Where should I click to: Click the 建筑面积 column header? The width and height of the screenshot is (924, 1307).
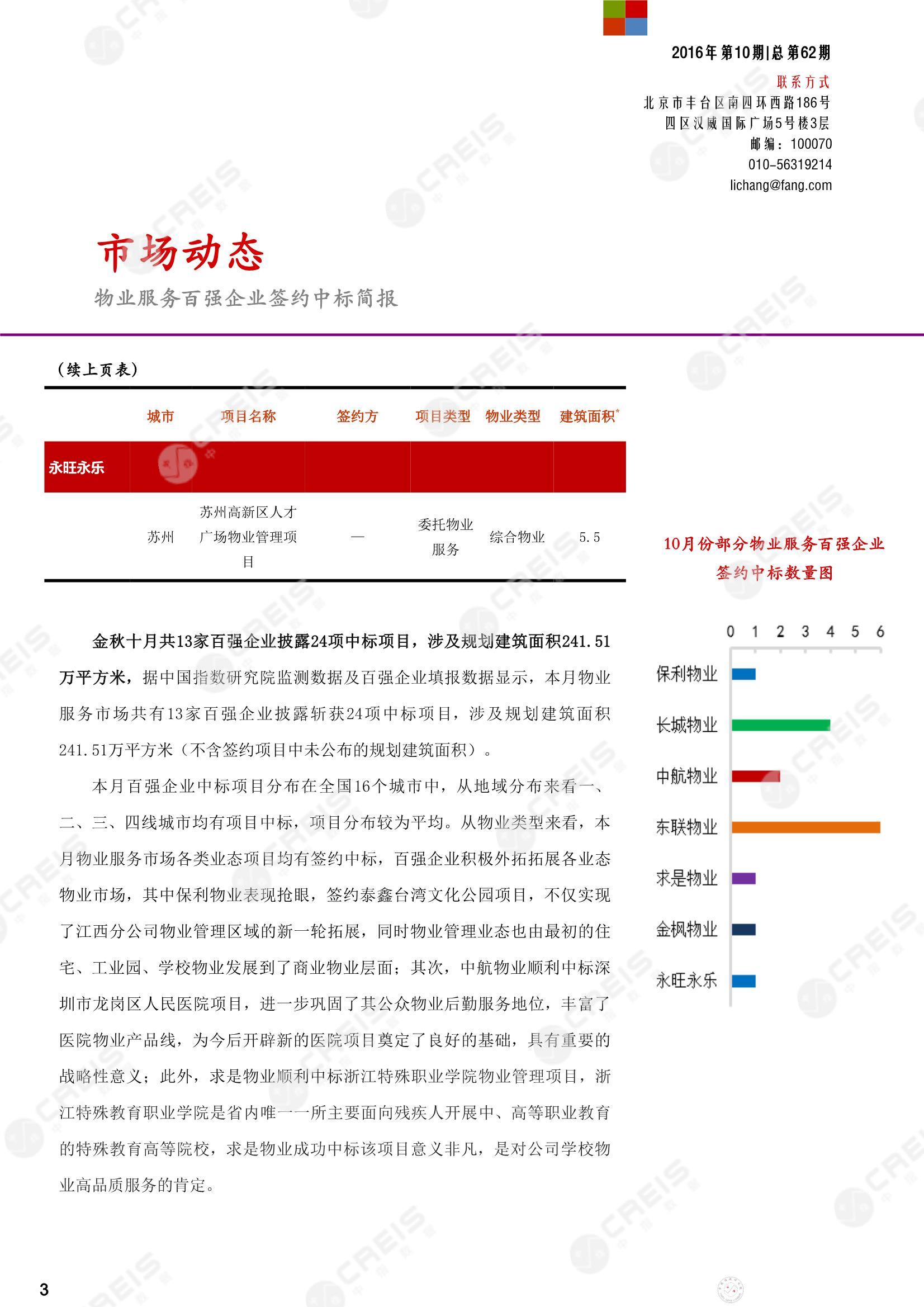pyautogui.click(x=589, y=416)
